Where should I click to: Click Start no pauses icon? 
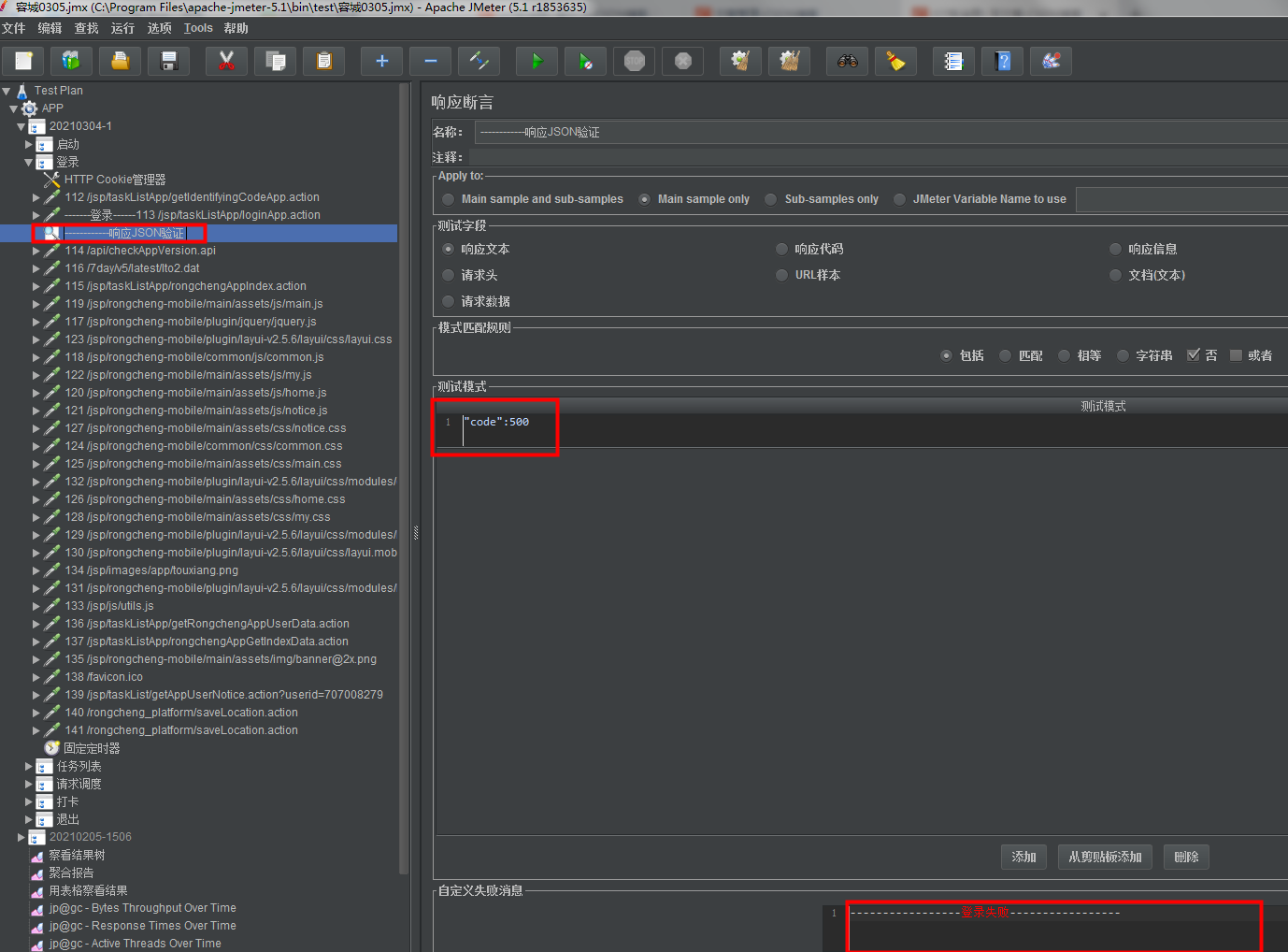pyautogui.click(x=585, y=61)
